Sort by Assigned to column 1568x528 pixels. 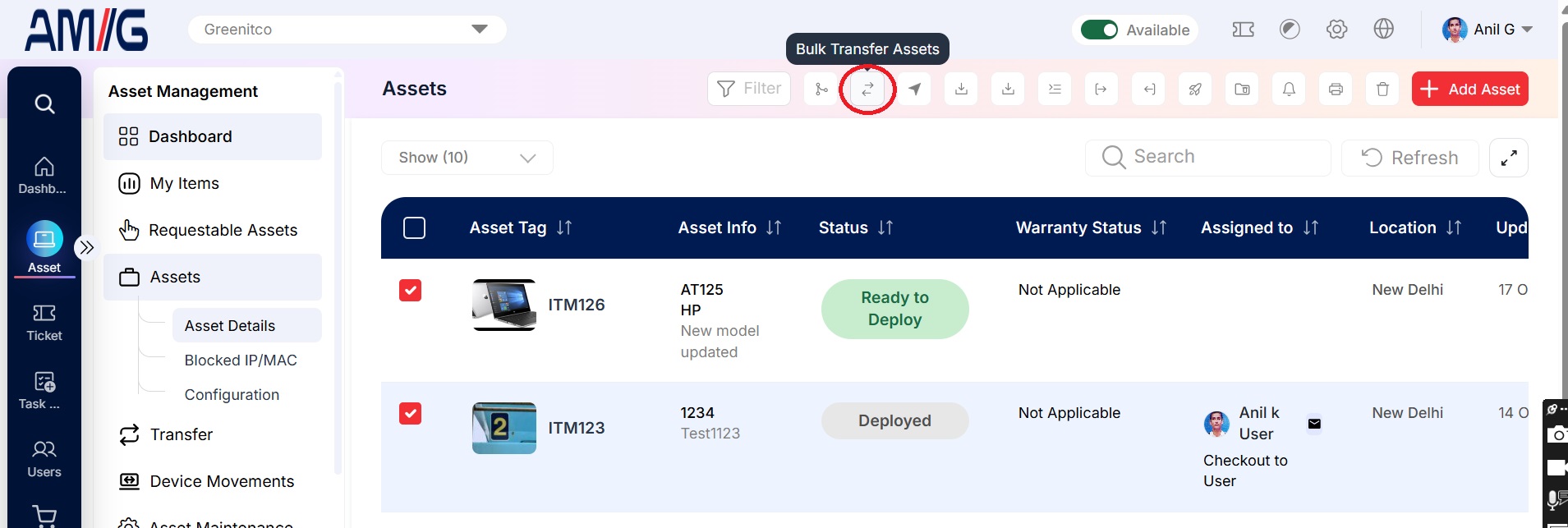point(1311,227)
